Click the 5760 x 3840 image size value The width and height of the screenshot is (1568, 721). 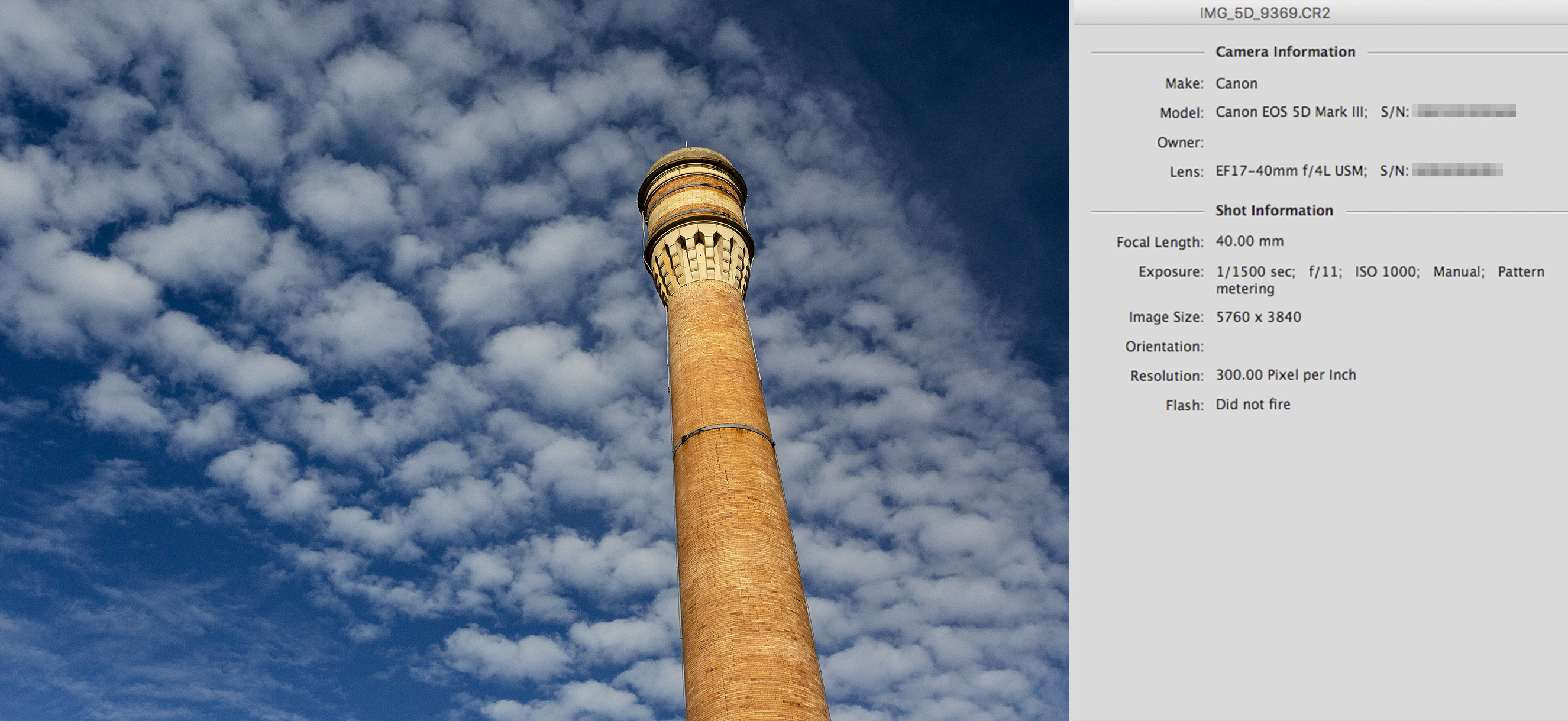1258,317
